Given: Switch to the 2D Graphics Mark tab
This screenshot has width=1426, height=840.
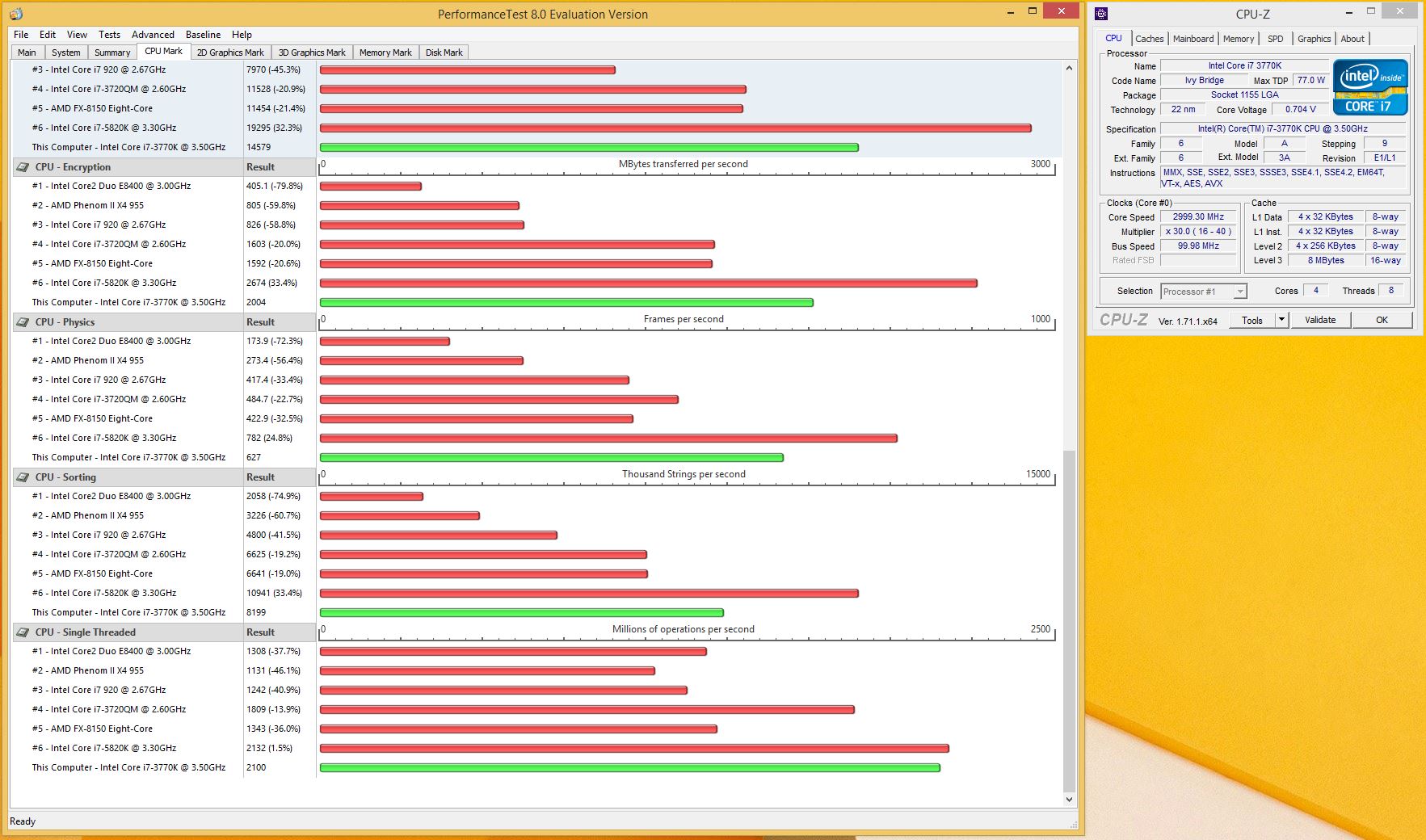Looking at the screenshot, I should pos(230,52).
